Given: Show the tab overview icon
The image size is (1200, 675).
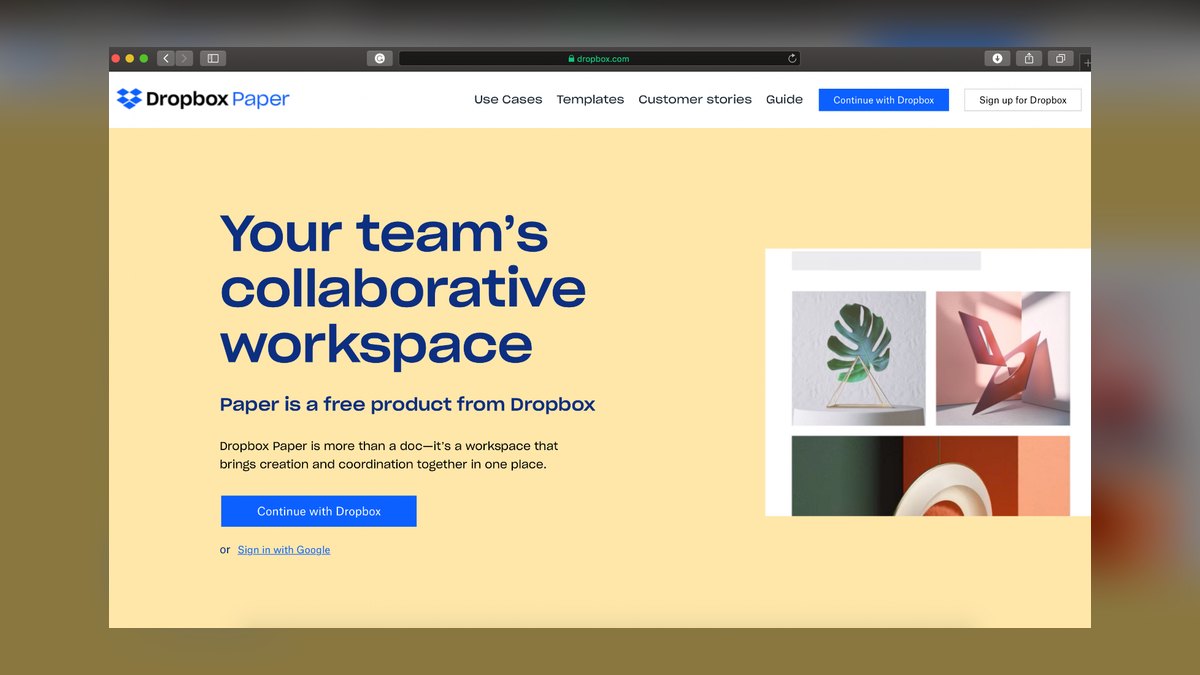Looking at the screenshot, I should [x=1060, y=58].
